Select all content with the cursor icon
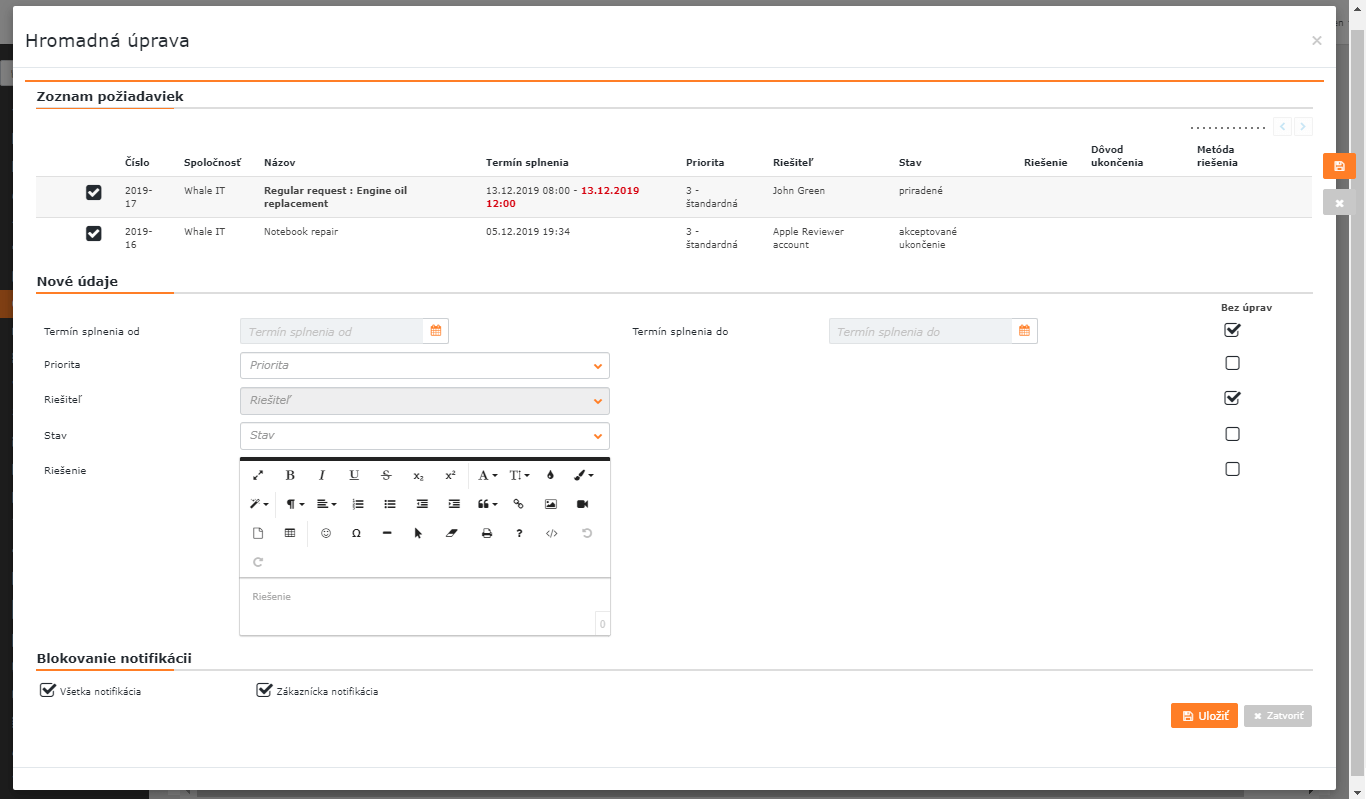 pos(418,534)
